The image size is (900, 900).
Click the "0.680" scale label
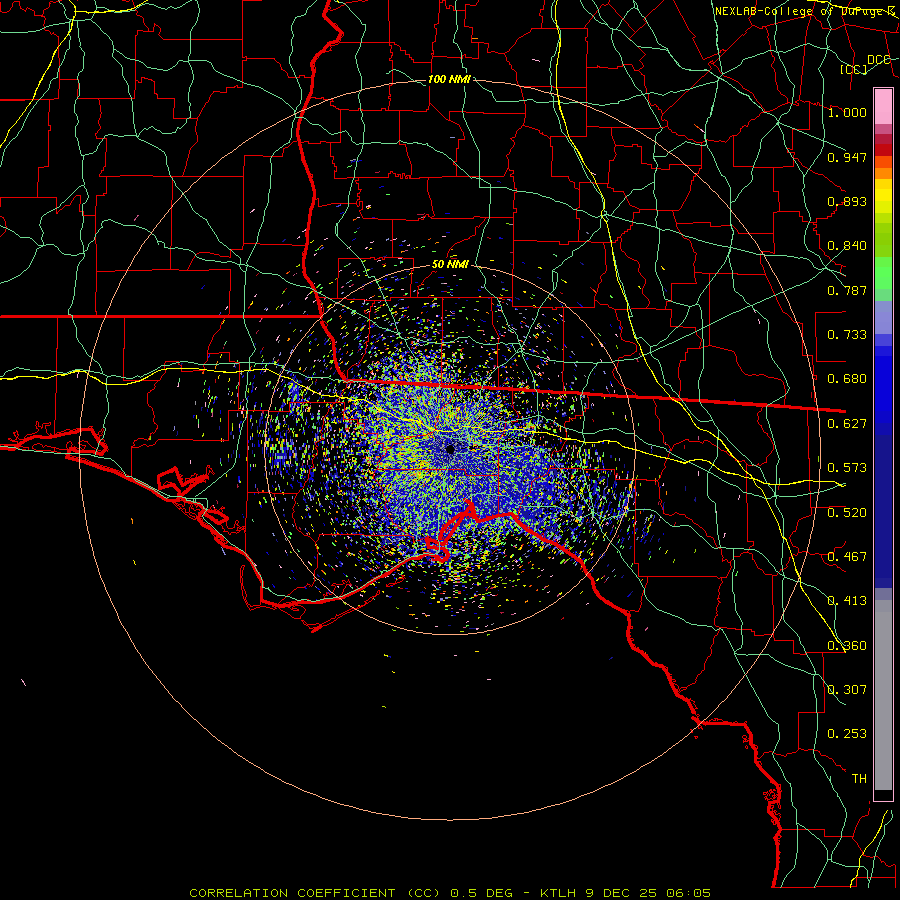point(847,379)
